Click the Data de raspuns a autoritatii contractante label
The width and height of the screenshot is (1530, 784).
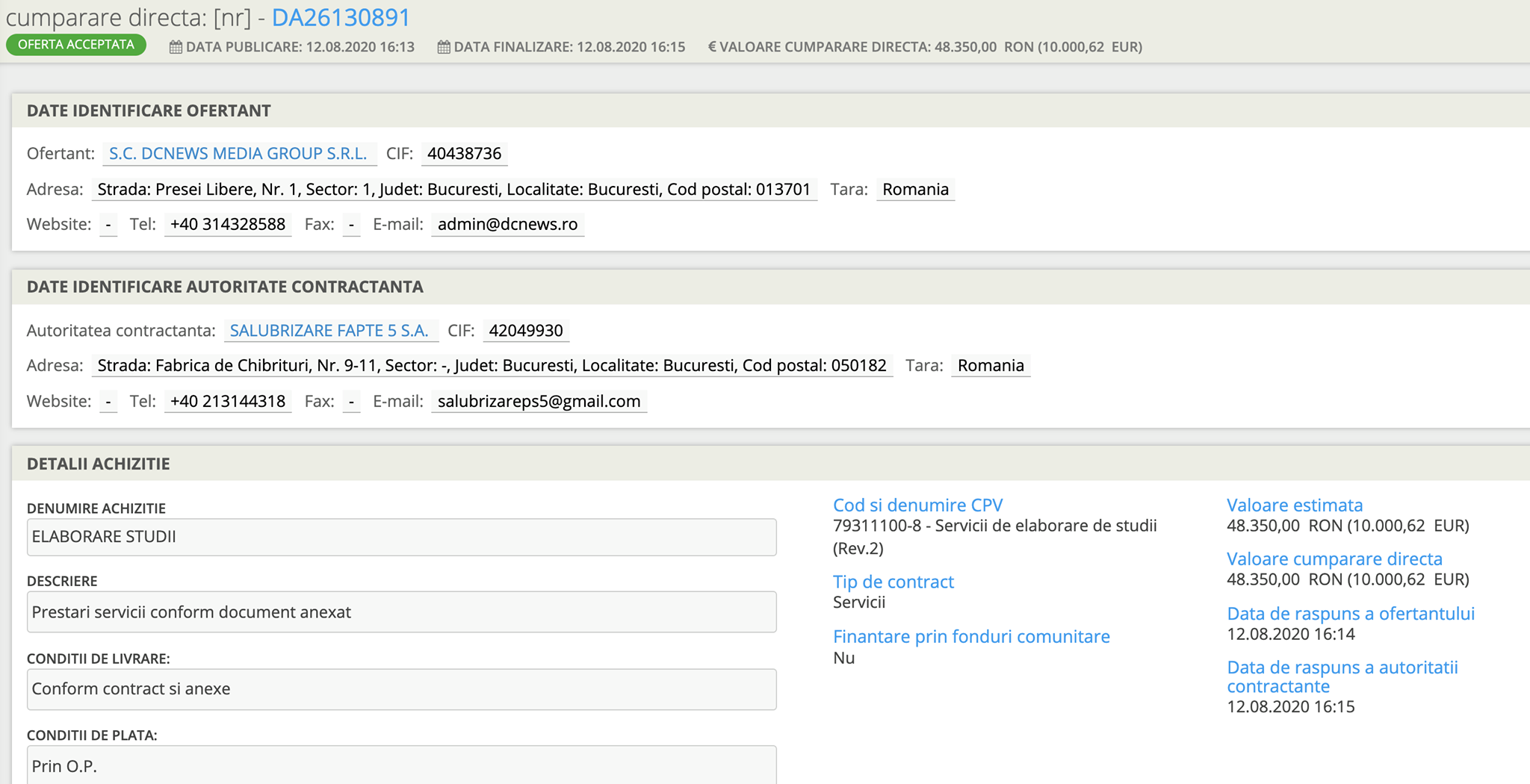pyautogui.click(x=1342, y=677)
